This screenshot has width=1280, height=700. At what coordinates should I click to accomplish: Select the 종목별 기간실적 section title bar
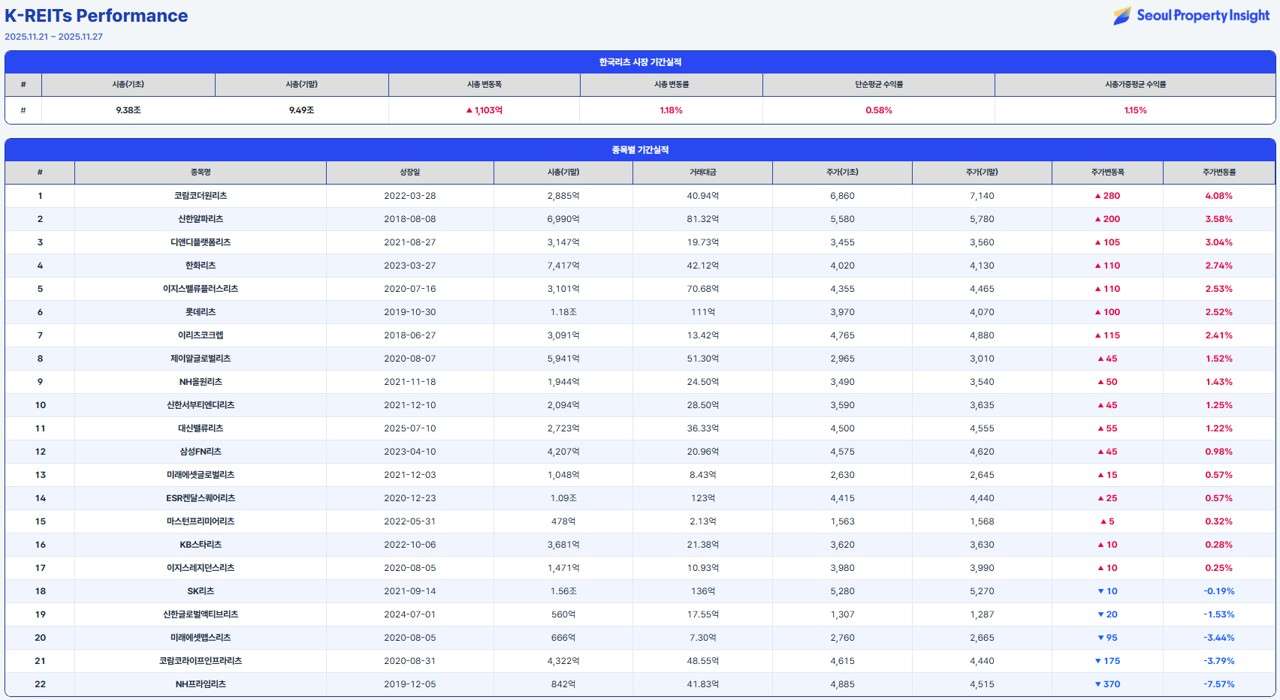[x=640, y=149]
